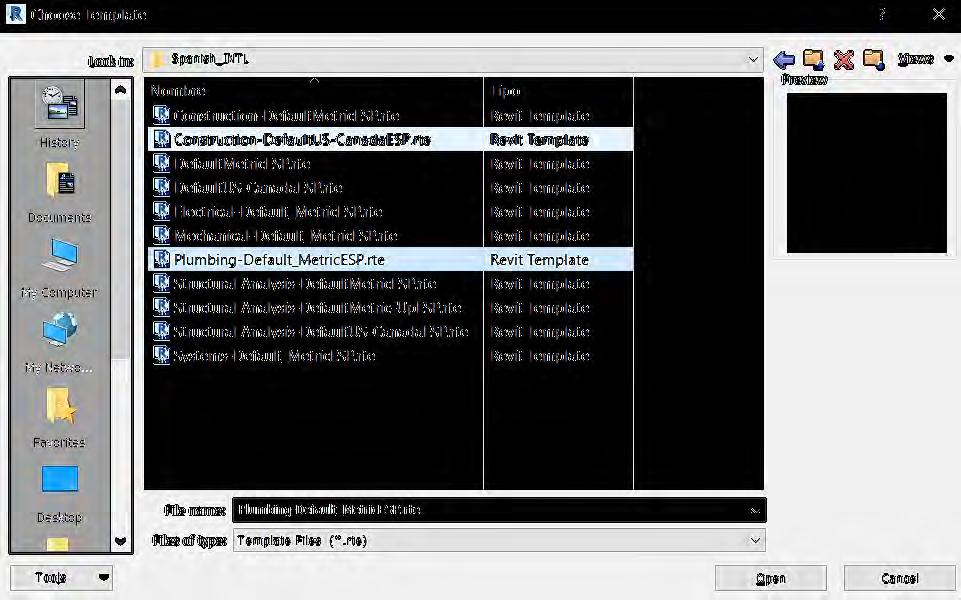Open the Documents place in the sidebar
This screenshot has height=600, width=961.
click(x=59, y=192)
